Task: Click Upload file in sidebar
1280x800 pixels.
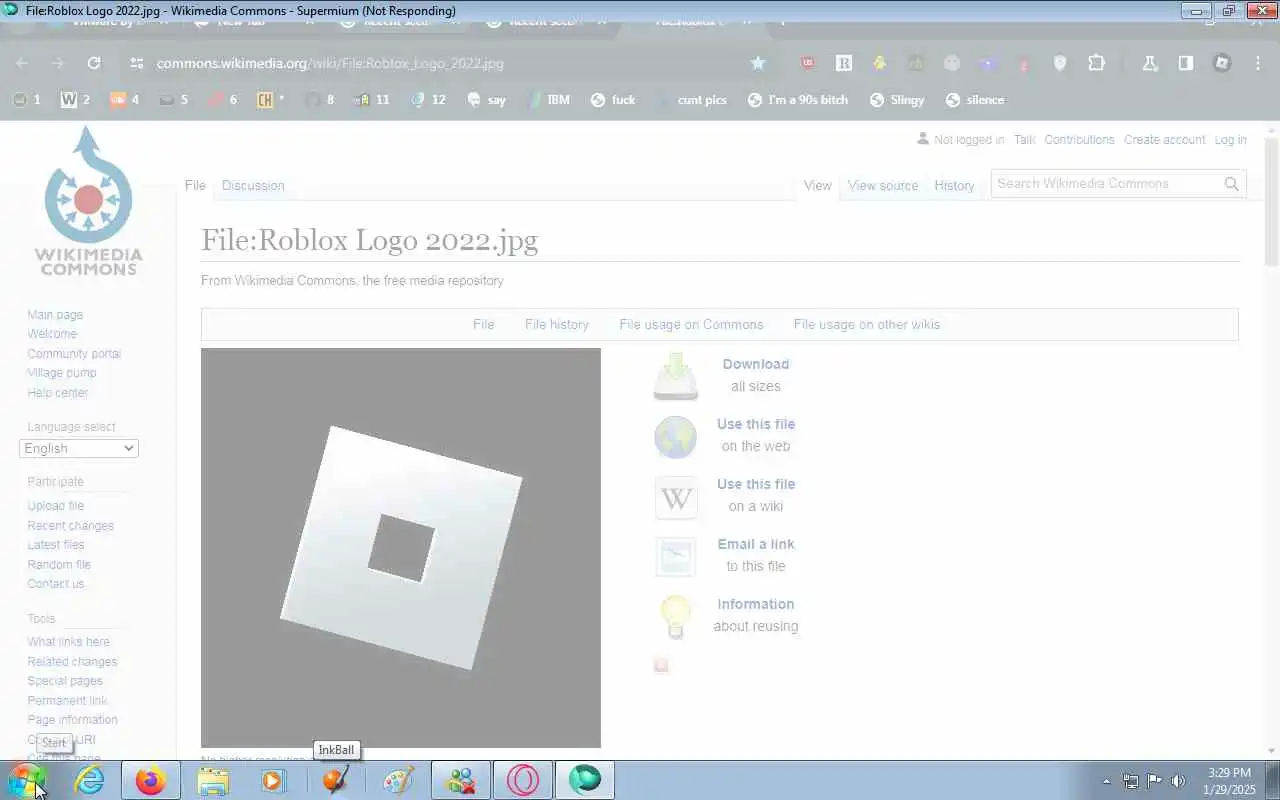Action: click(x=55, y=506)
